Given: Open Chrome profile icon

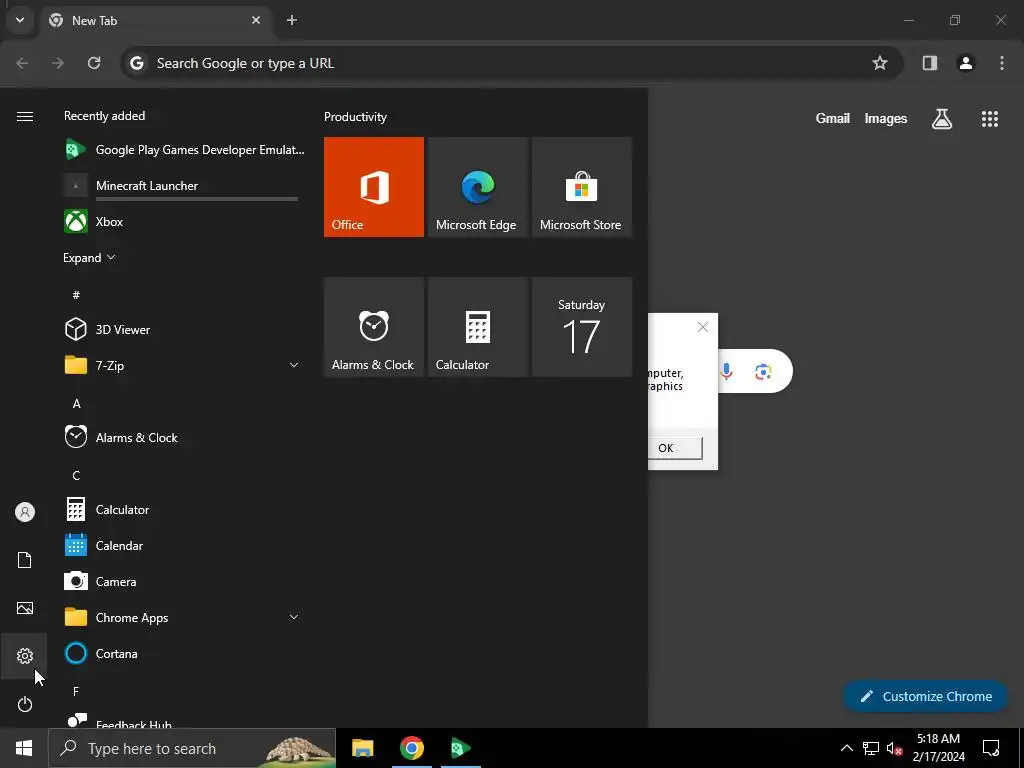Looking at the screenshot, I should click(x=965, y=63).
